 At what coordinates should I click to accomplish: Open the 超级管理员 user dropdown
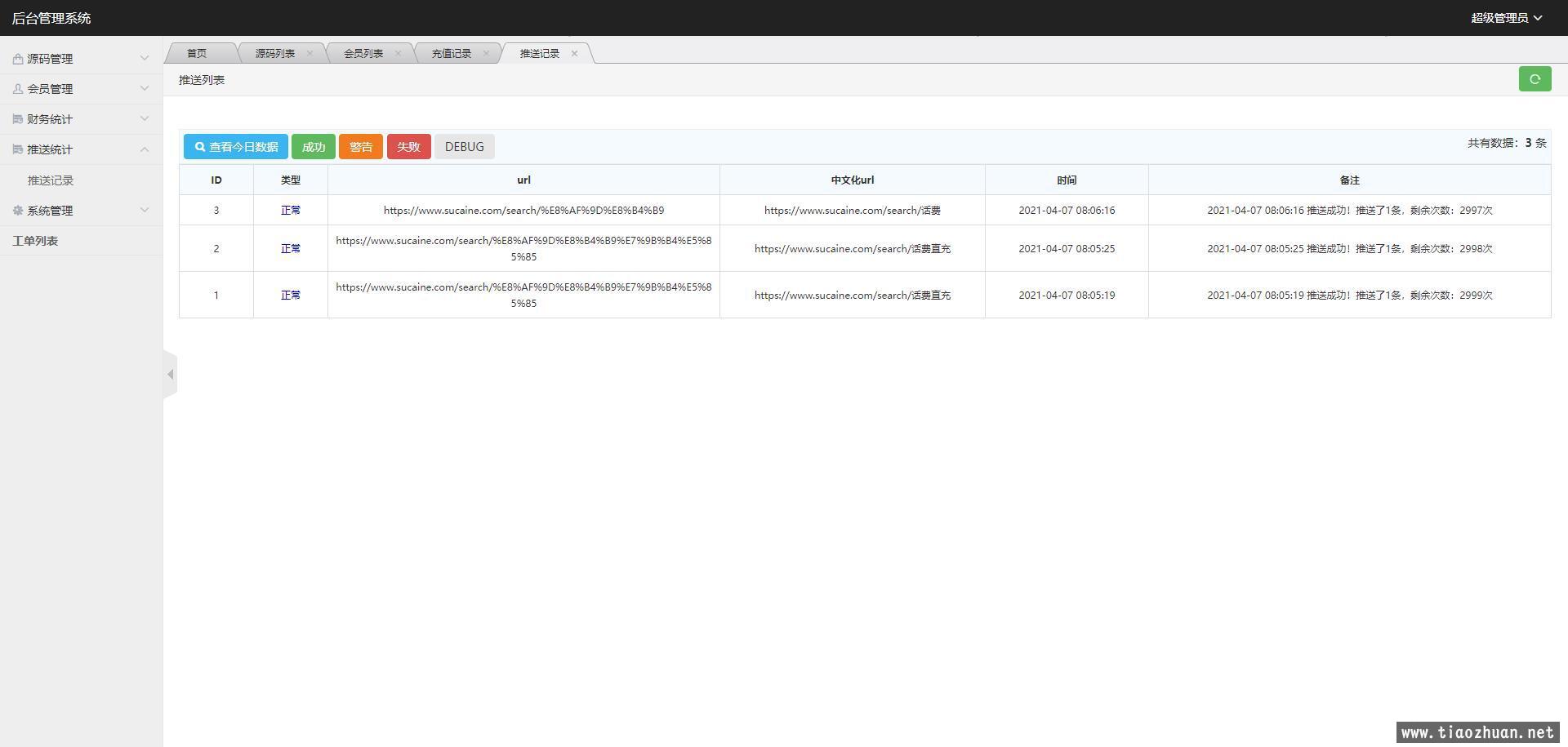pyautogui.click(x=1506, y=18)
